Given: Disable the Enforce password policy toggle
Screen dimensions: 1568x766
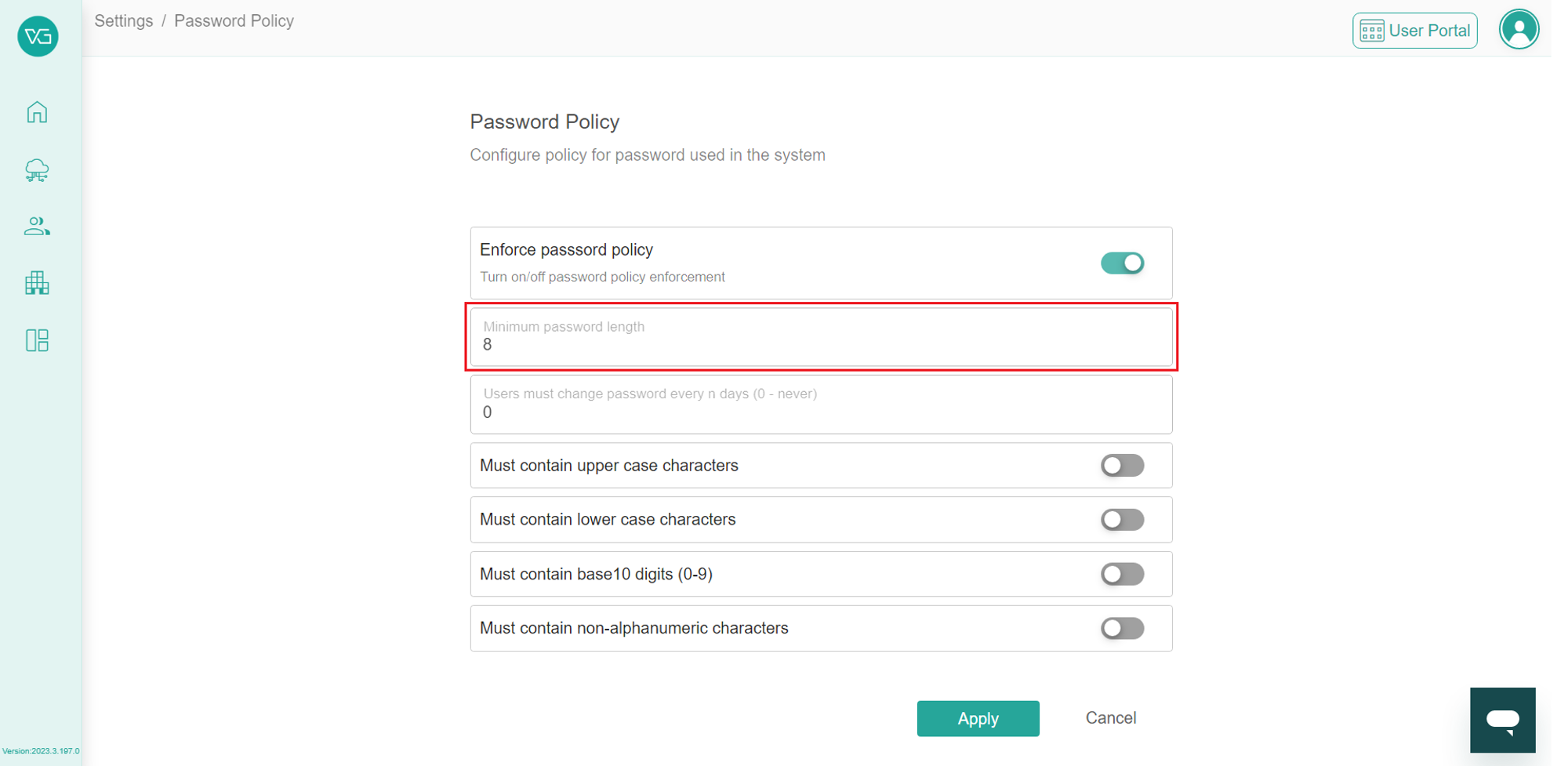Looking at the screenshot, I should [x=1122, y=263].
